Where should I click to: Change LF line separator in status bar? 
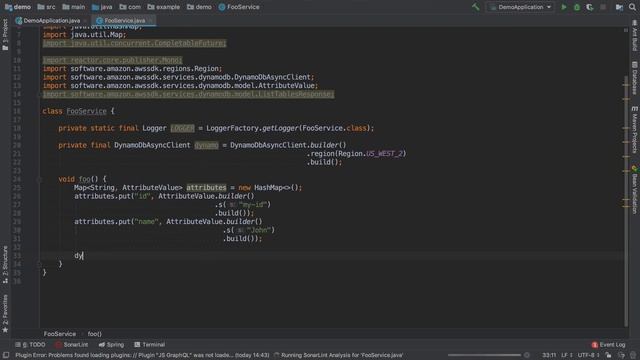tap(567, 356)
